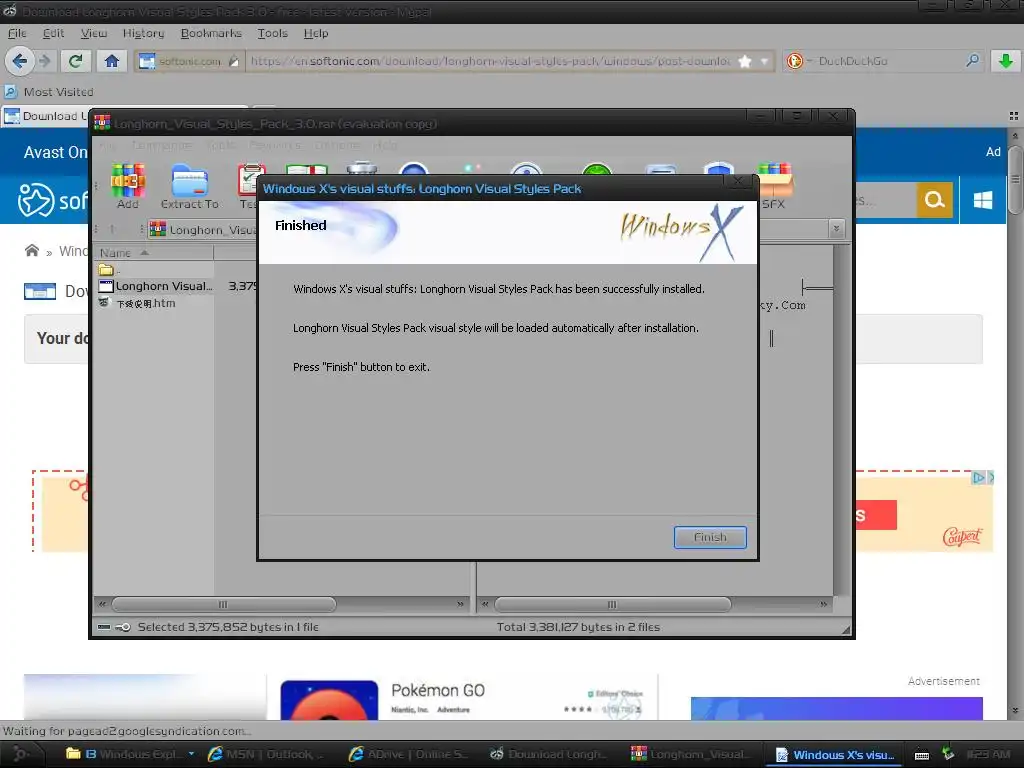
Task: Click the Pokémon GO app thumbnail
Action: [x=329, y=700]
